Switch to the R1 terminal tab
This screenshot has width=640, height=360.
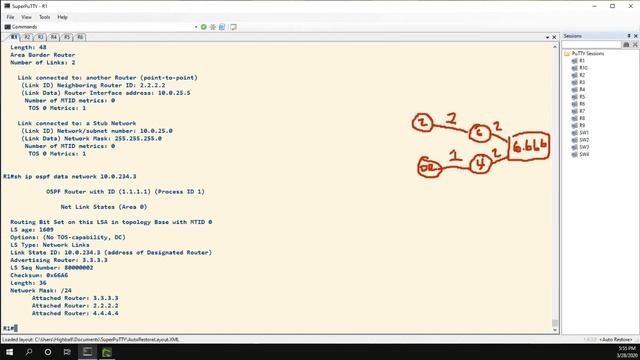point(13,37)
